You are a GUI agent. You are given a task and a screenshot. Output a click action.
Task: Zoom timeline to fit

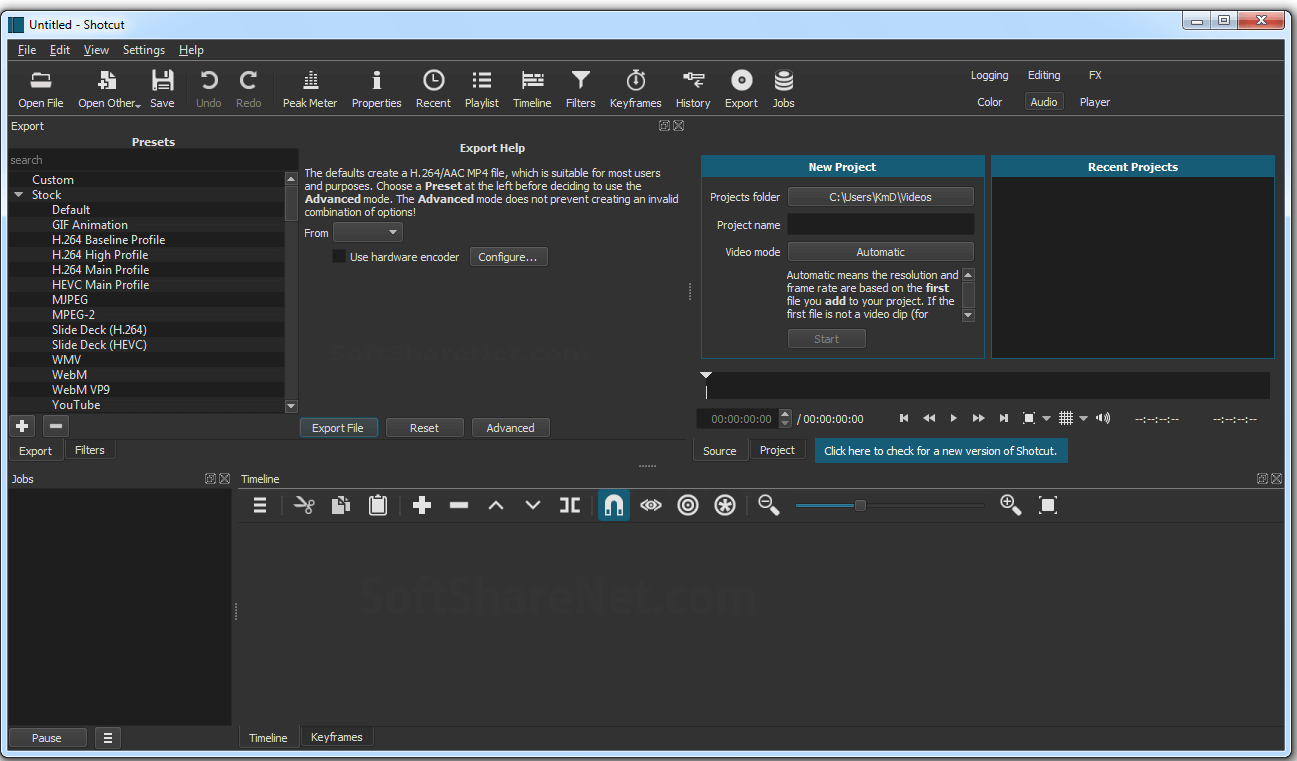tap(1048, 506)
